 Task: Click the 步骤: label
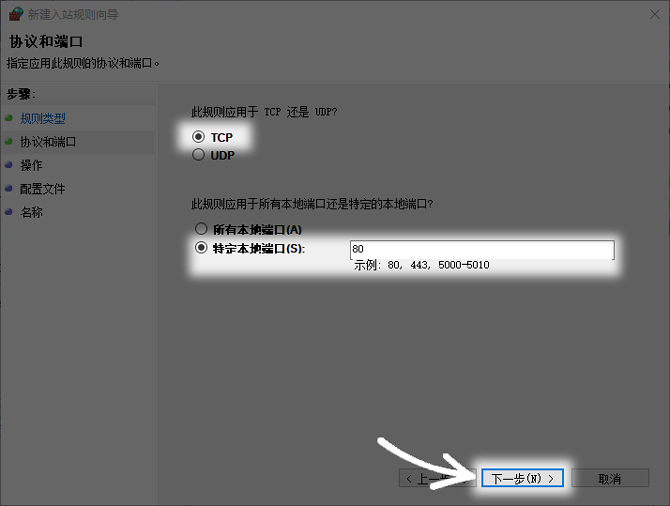(21, 94)
